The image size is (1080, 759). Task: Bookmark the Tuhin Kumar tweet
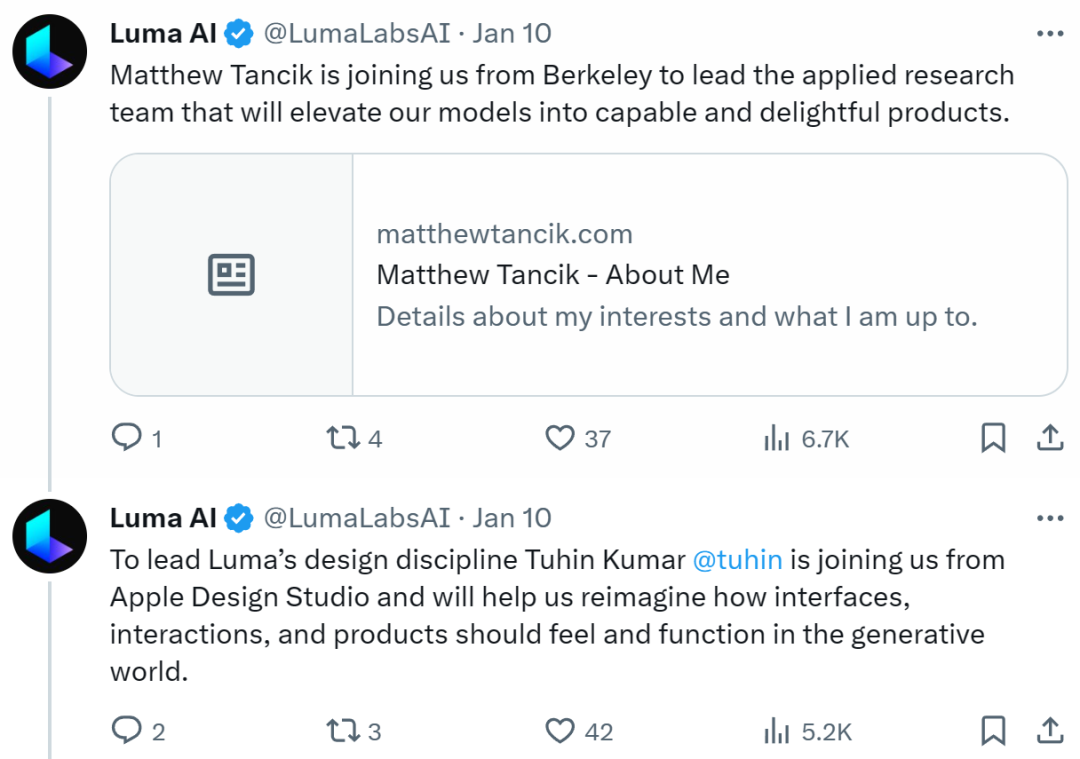pos(993,731)
